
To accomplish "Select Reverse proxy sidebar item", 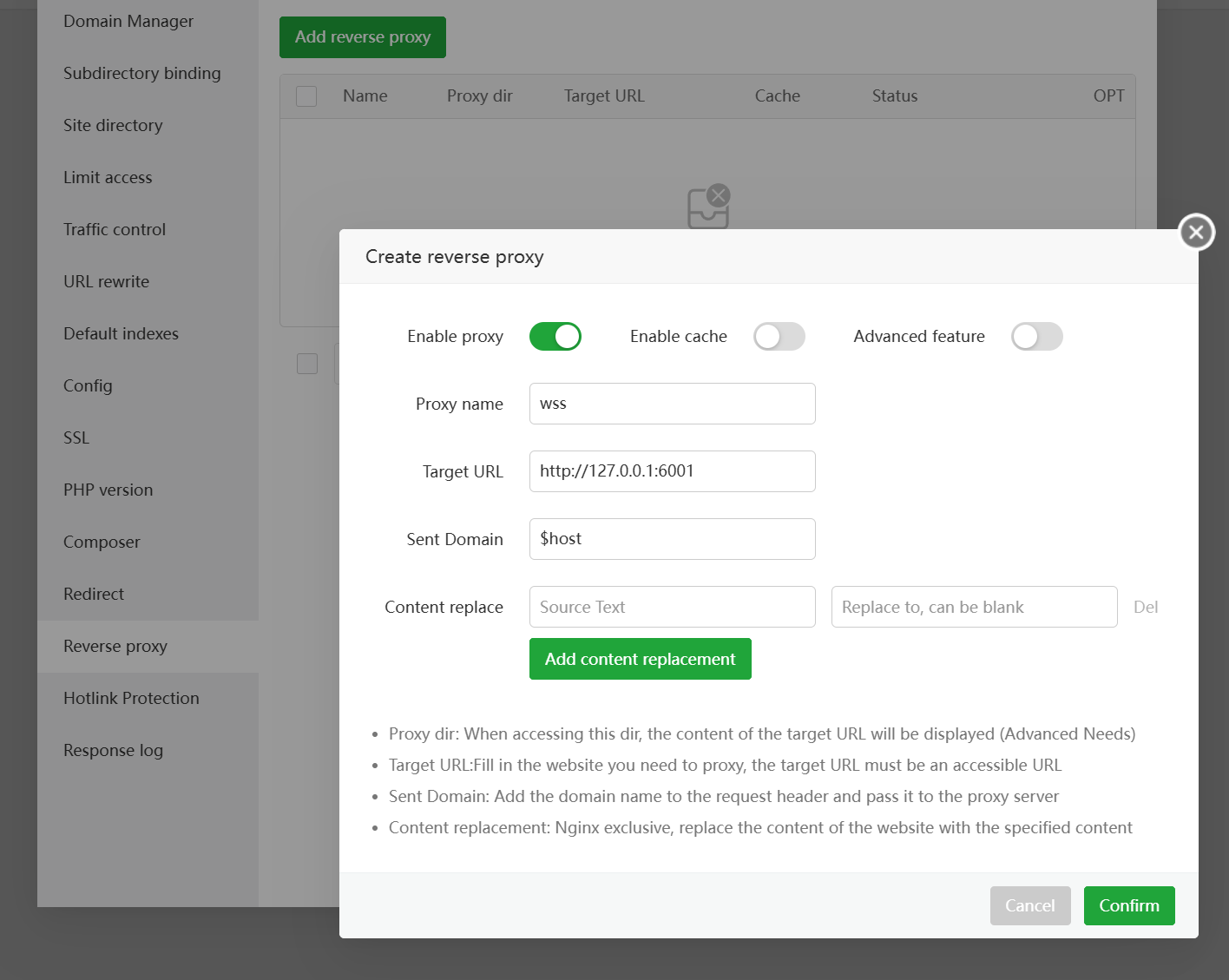I will click(x=148, y=646).
